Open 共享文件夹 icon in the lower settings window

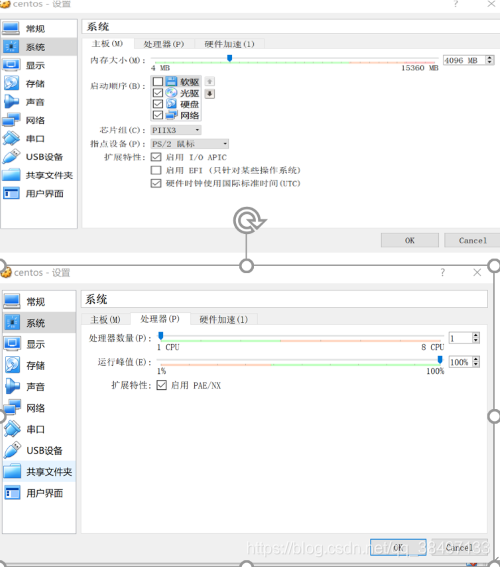coord(12,472)
